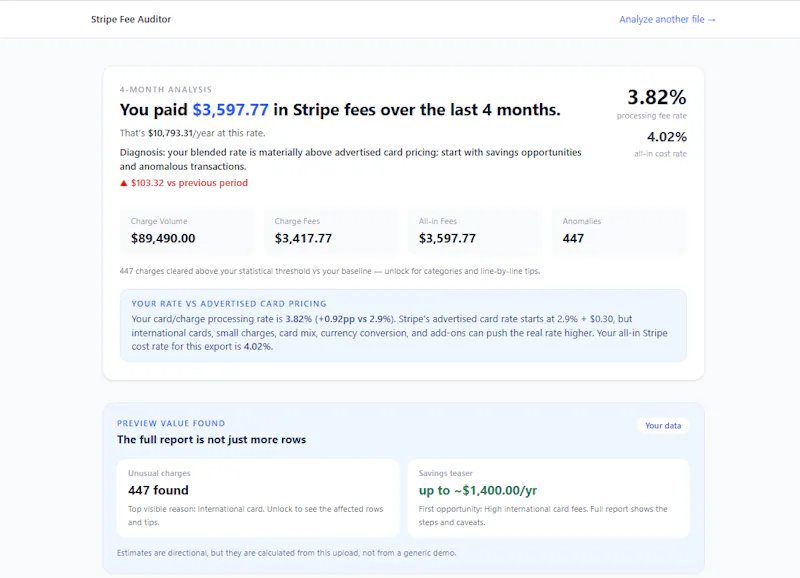Click 'YOUR RATE VS ADVERTISED CARD PRICING' heading
Screen dimensions: 800x578
229,304
